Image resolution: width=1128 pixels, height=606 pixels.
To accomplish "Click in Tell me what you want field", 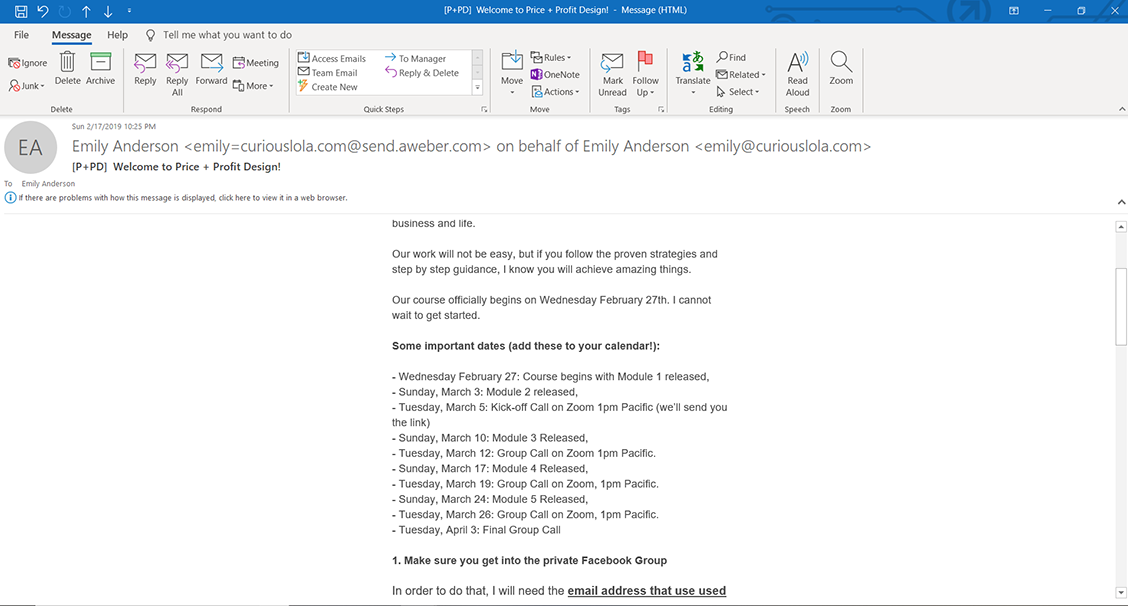I will pyautogui.click(x=227, y=35).
